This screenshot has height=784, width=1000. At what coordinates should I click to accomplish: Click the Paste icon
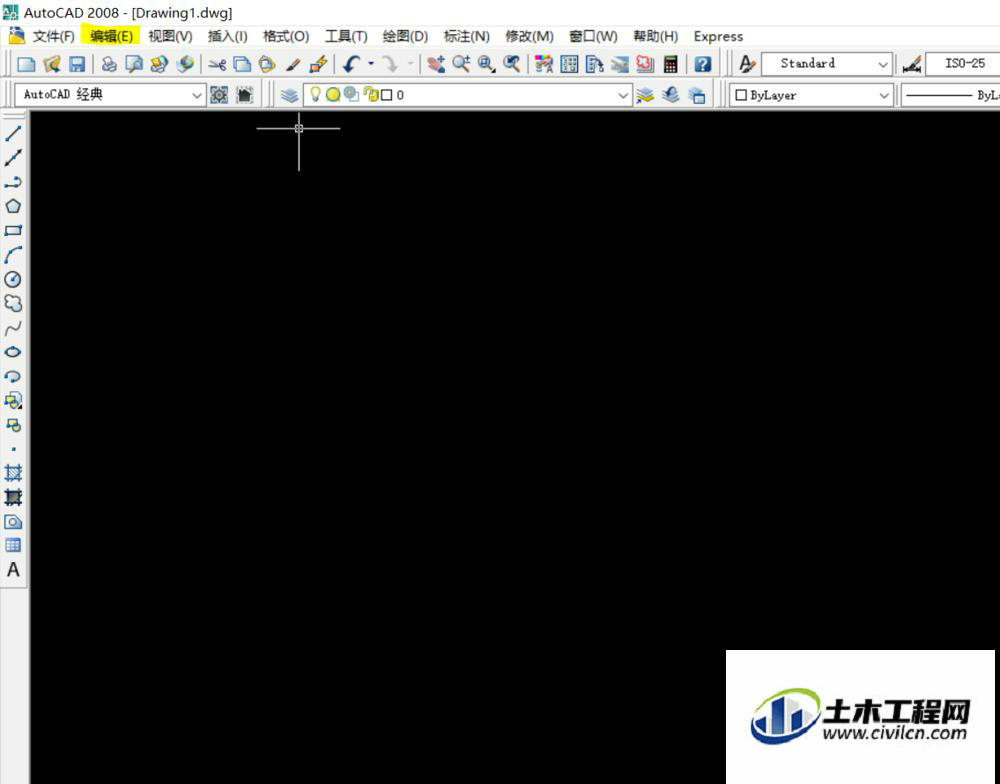[x=267, y=64]
